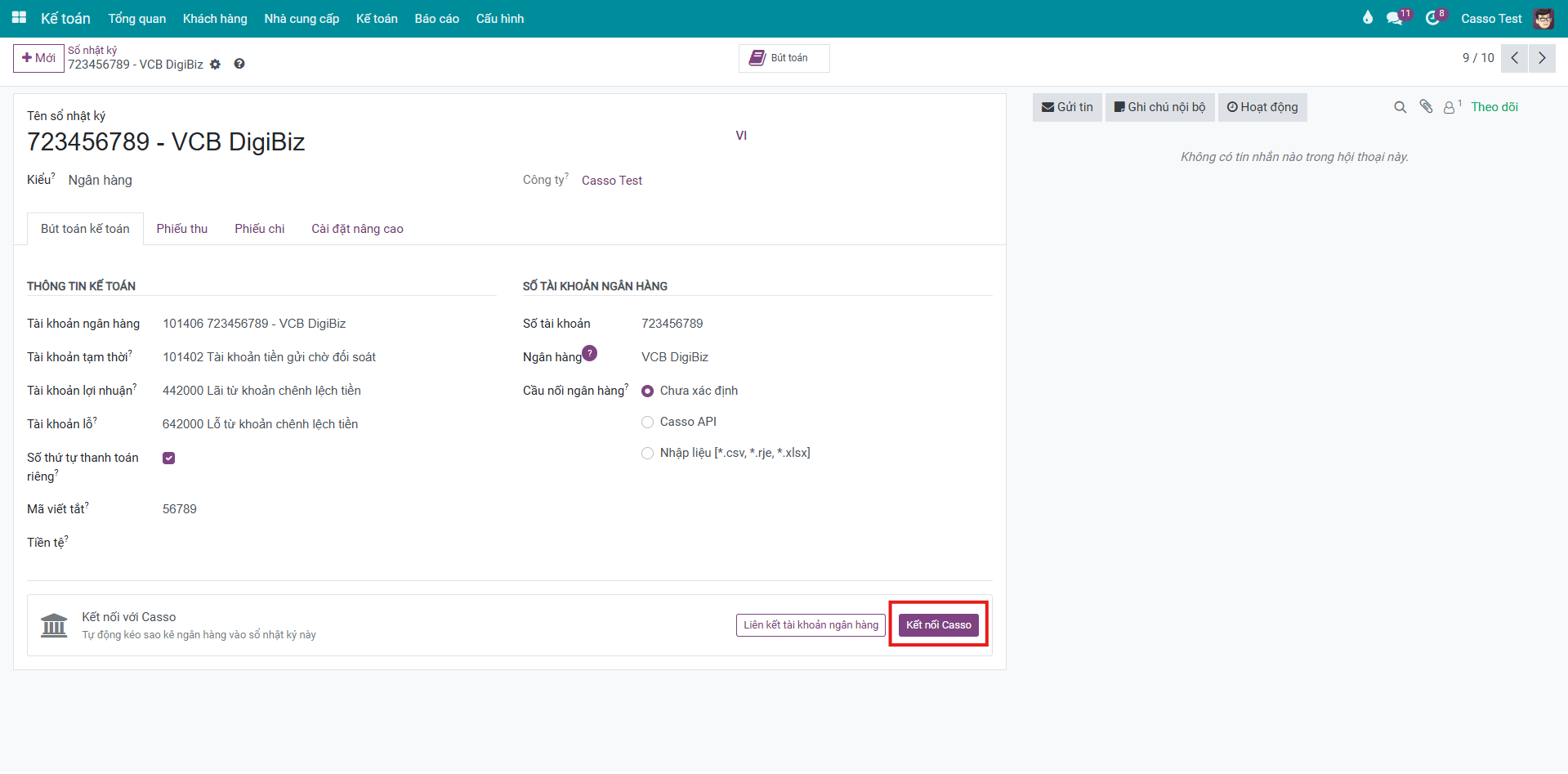Switch to Phiếu thu tab
The image size is (1568, 774).
[182, 229]
